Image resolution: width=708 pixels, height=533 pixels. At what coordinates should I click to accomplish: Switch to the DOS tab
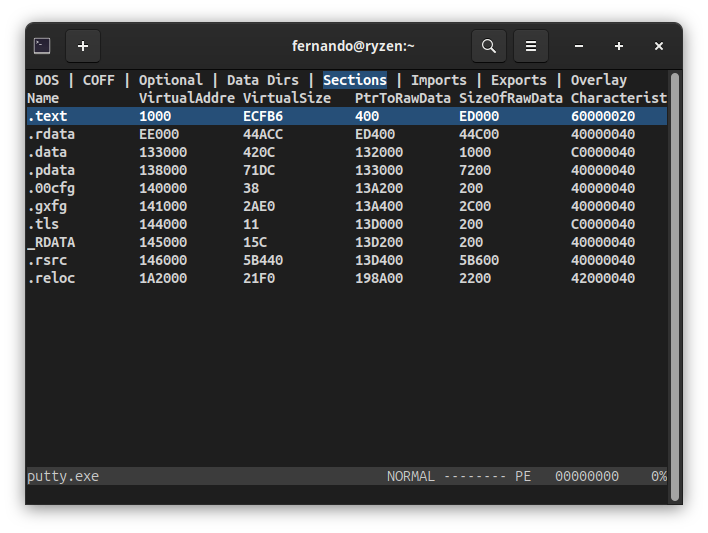[x=47, y=80]
